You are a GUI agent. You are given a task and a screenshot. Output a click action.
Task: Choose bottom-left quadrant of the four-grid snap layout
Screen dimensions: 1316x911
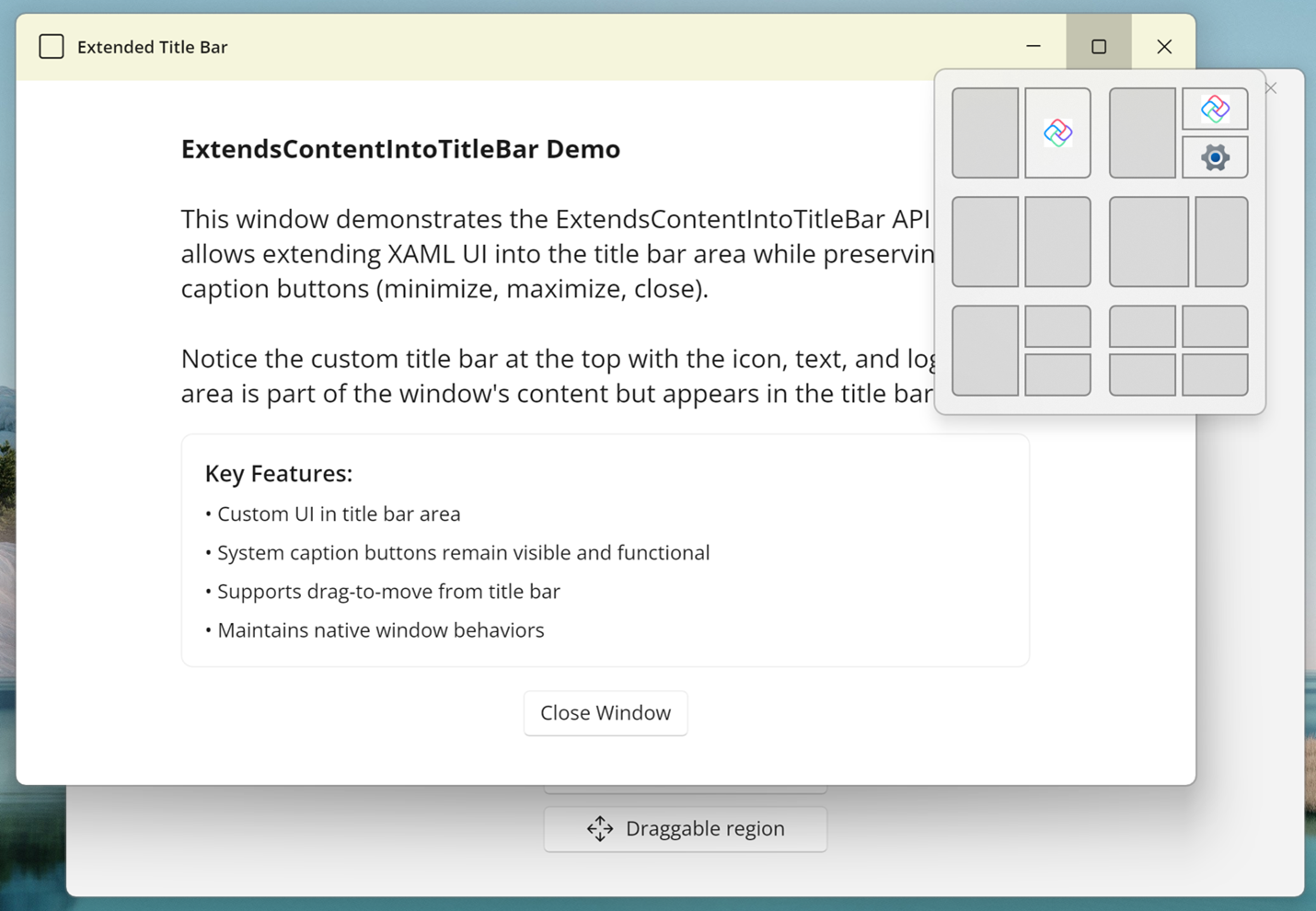[x=1142, y=375]
